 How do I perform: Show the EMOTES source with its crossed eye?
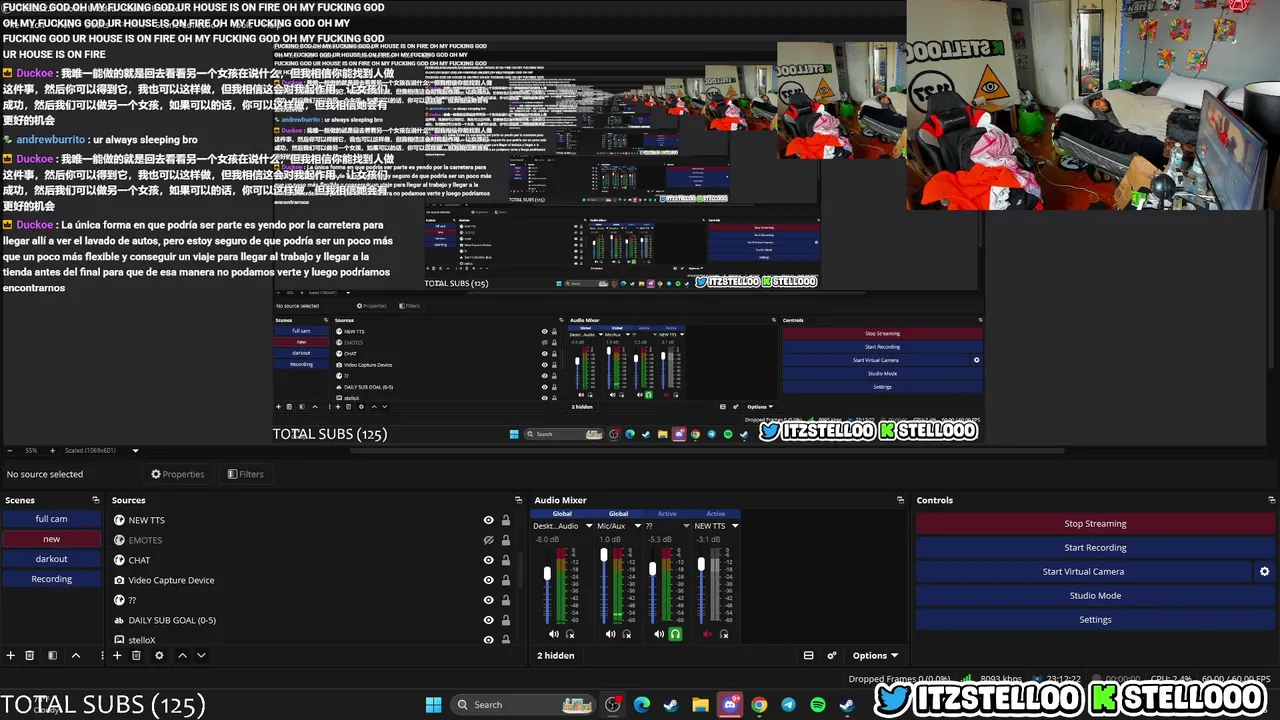tap(489, 540)
